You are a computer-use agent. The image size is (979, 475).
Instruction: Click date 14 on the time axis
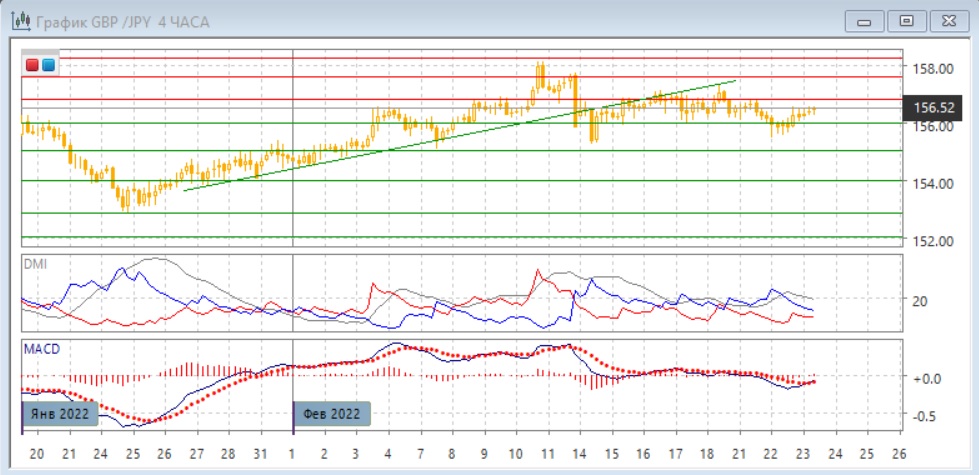point(578,453)
